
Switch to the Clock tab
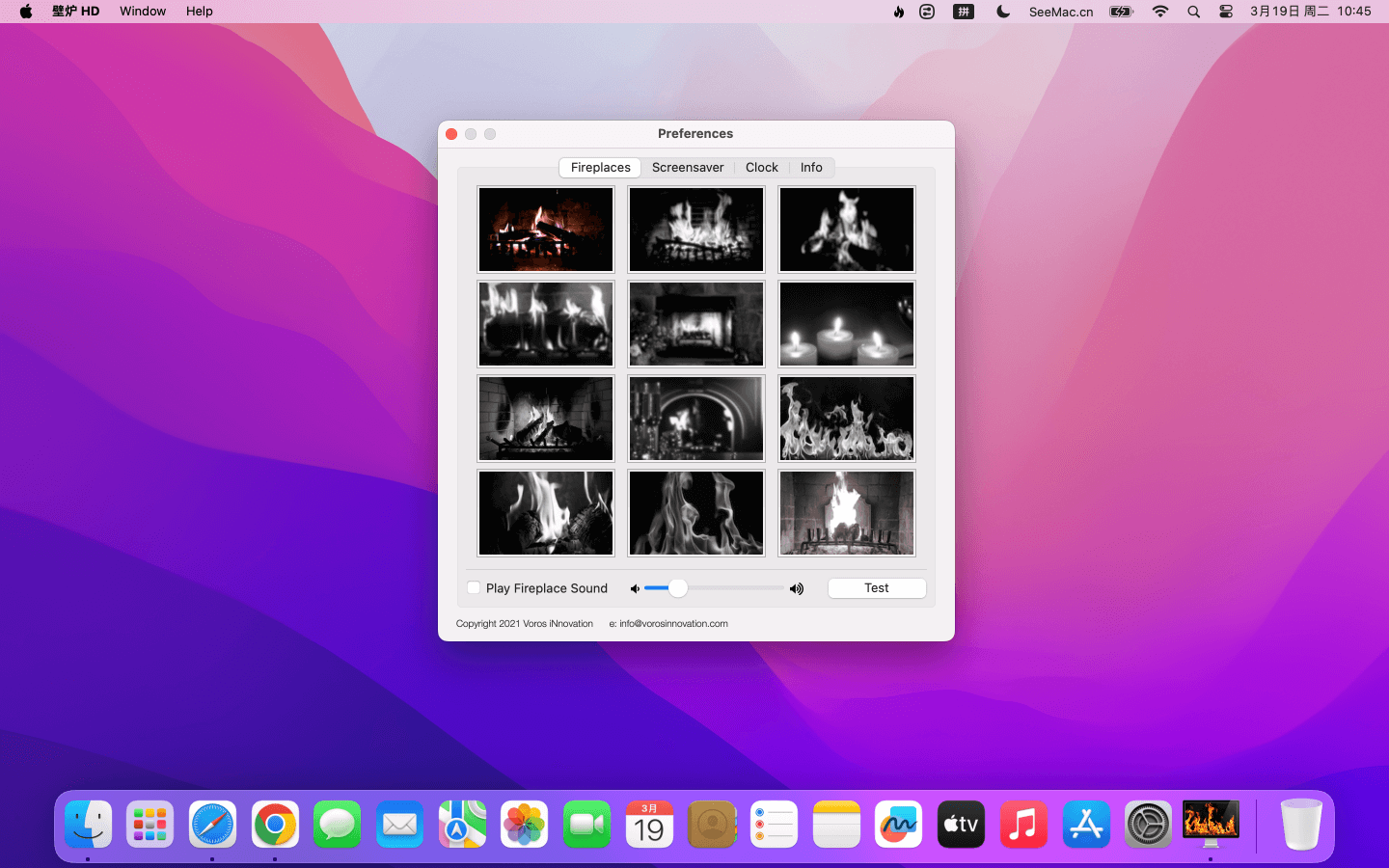click(761, 167)
